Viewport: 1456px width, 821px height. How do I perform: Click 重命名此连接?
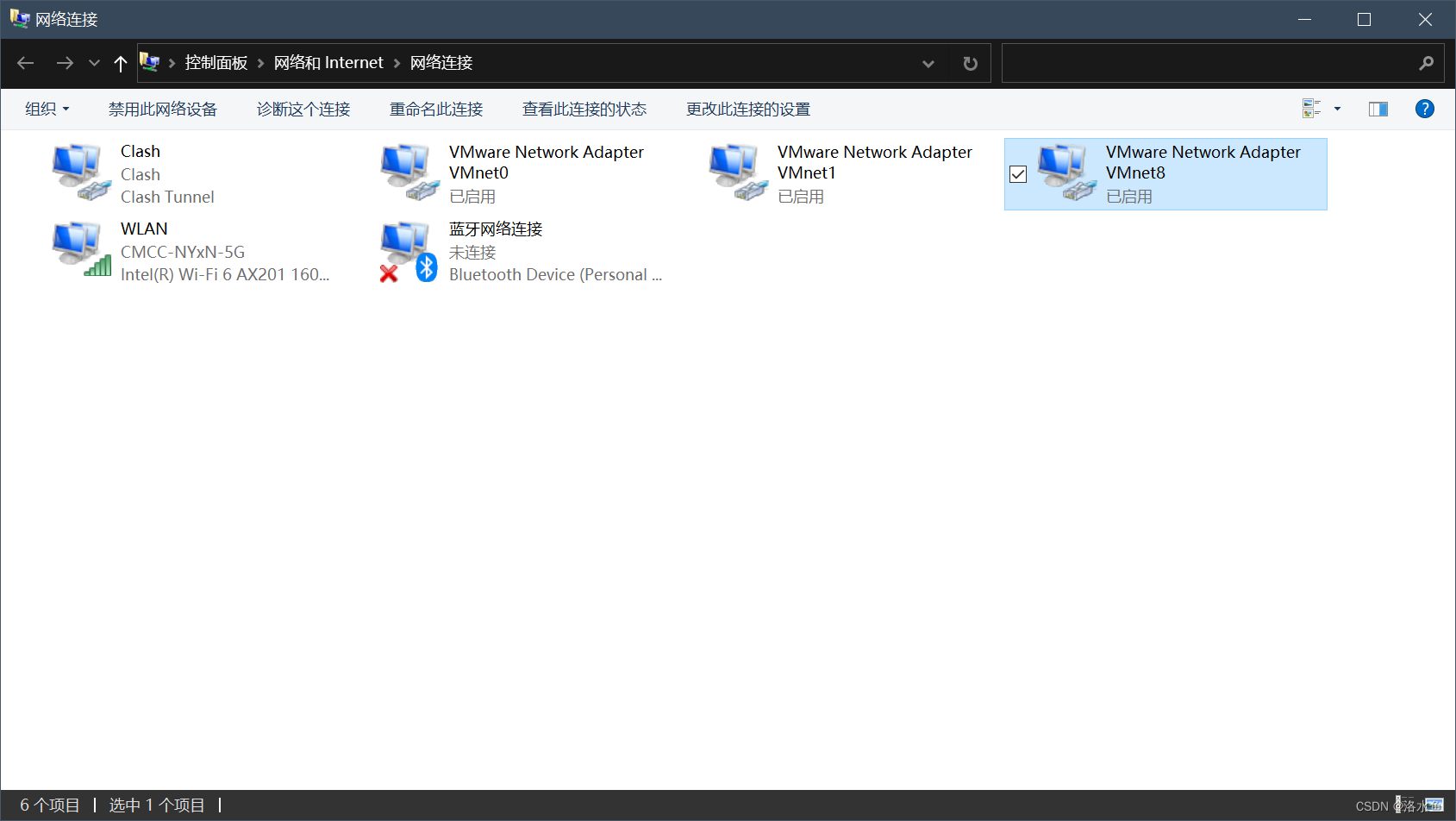436,109
